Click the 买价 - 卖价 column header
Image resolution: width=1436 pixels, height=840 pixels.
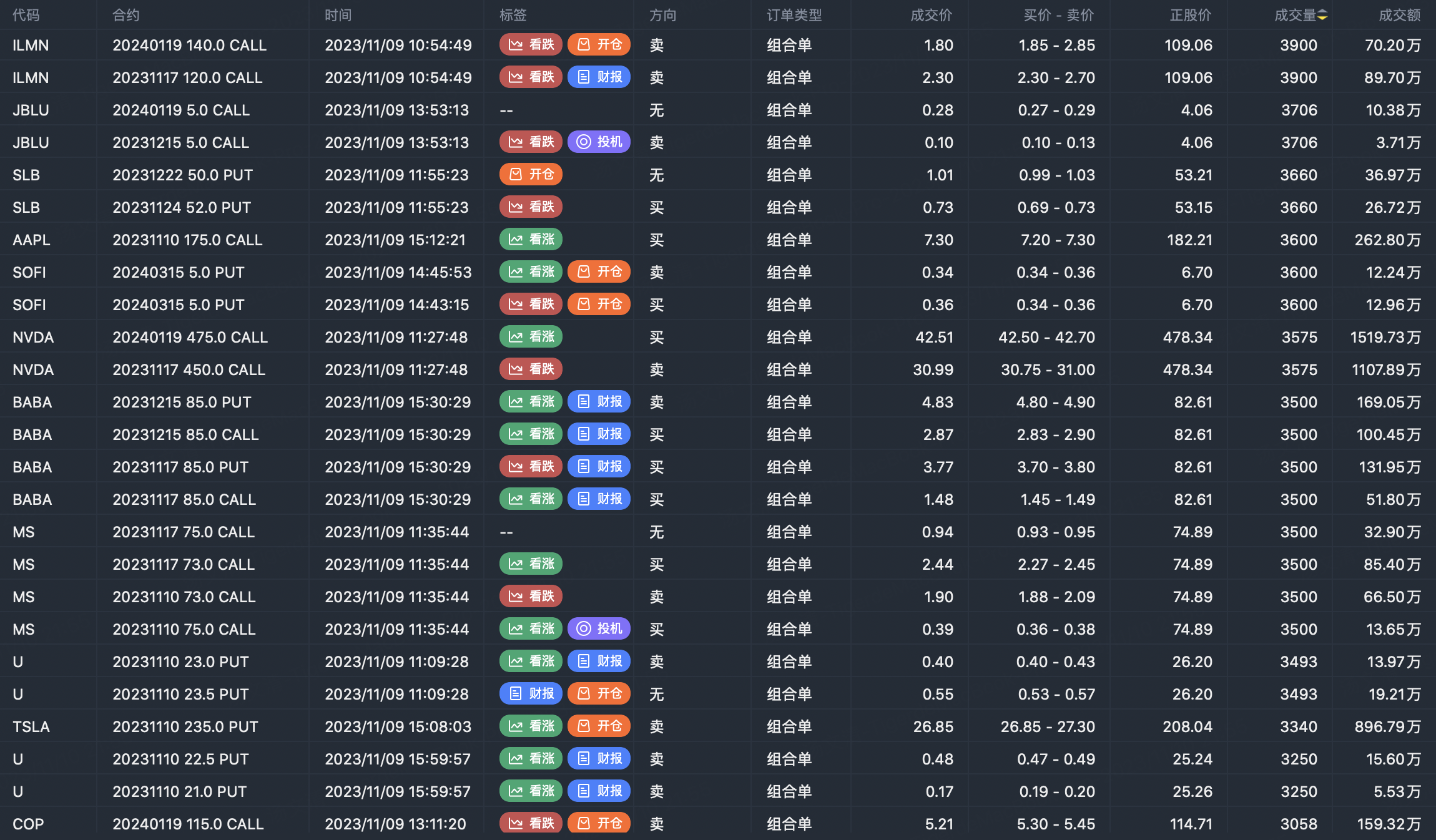[1059, 15]
